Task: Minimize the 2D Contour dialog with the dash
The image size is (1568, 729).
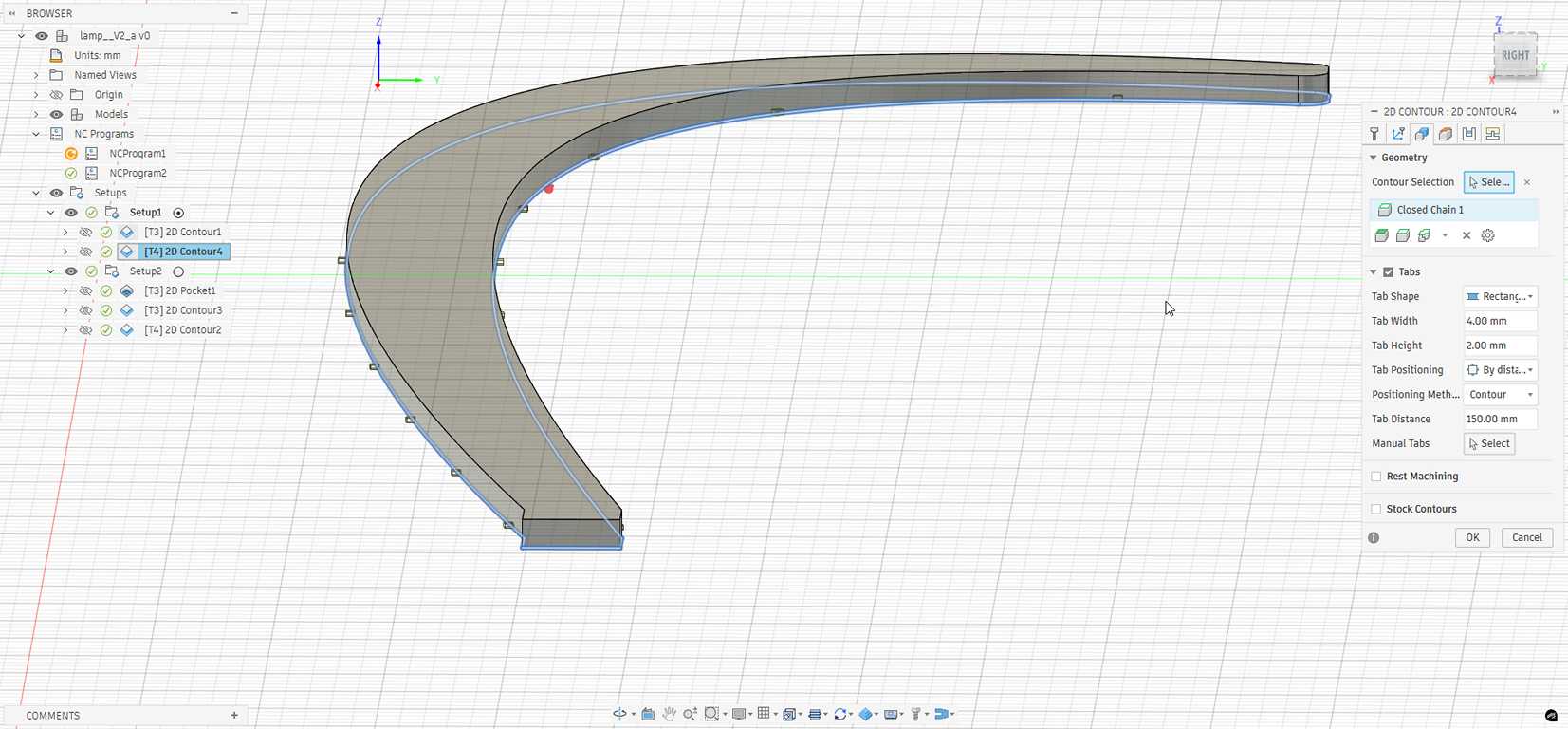Action: click(1374, 112)
